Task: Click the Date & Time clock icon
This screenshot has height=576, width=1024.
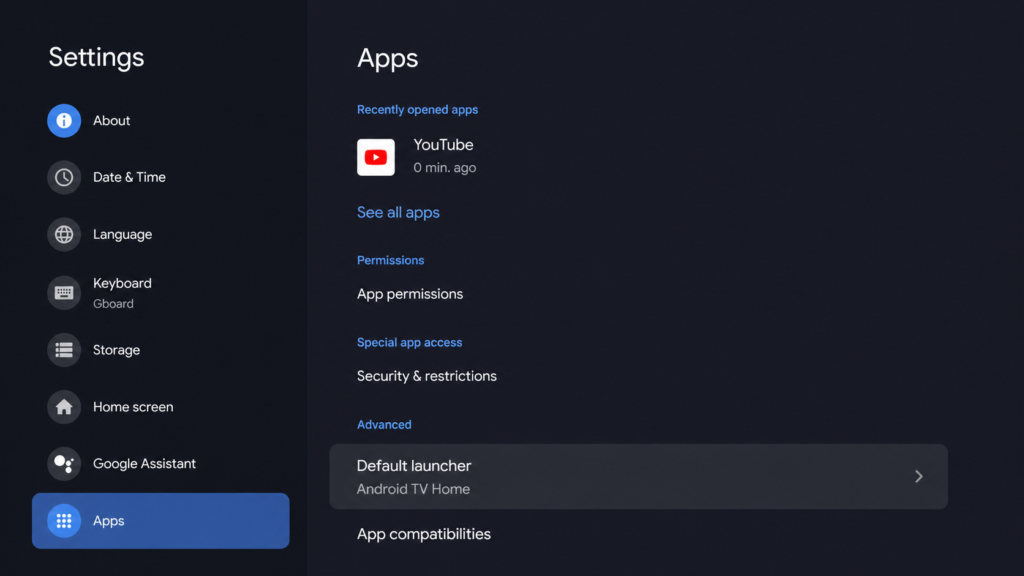Action: (63, 177)
